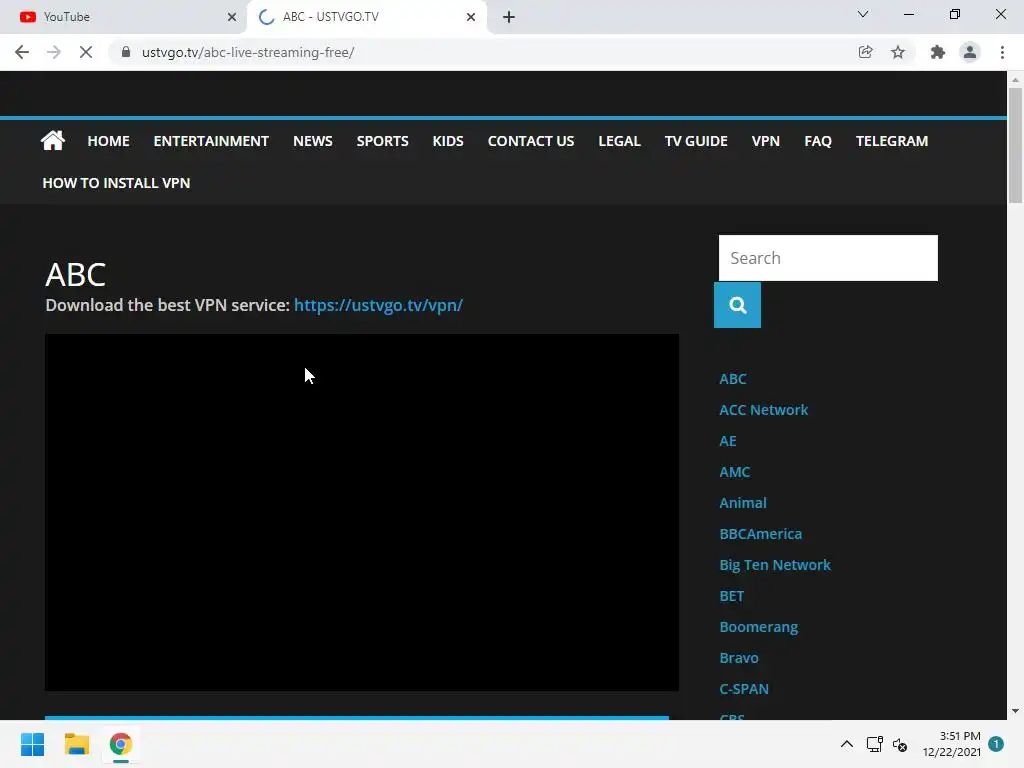Open the Chrome profile avatar
This screenshot has width=1024, height=768.
[x=970, y=52]
